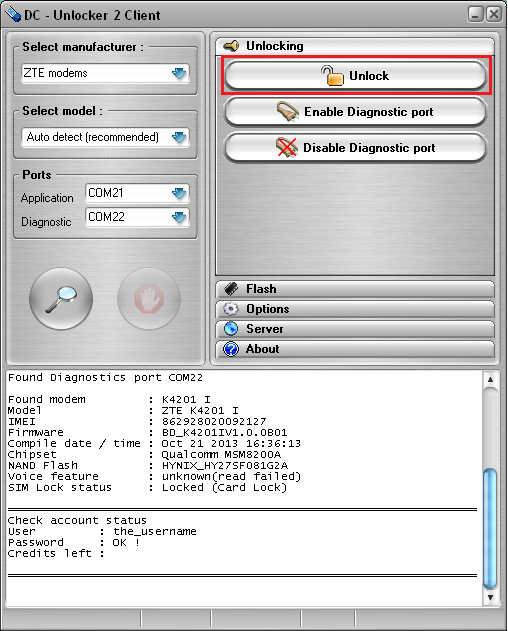Viewport: 508px width, 631px height.
Task: Click the DC-Unlocker app icon in title bar
Action: coord(13,15)
